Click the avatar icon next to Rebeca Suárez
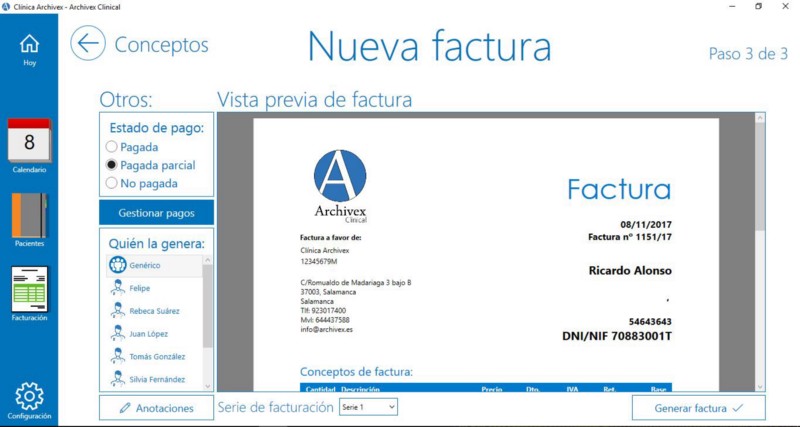 click(x=118, y=311)
